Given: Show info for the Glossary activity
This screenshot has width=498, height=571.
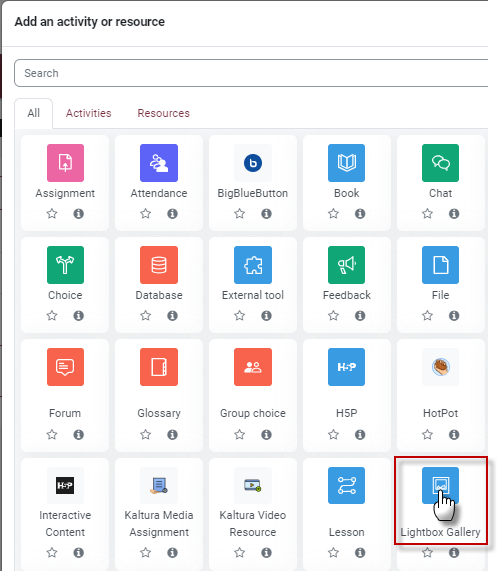Looking at the screenshot, I should 173,434.
